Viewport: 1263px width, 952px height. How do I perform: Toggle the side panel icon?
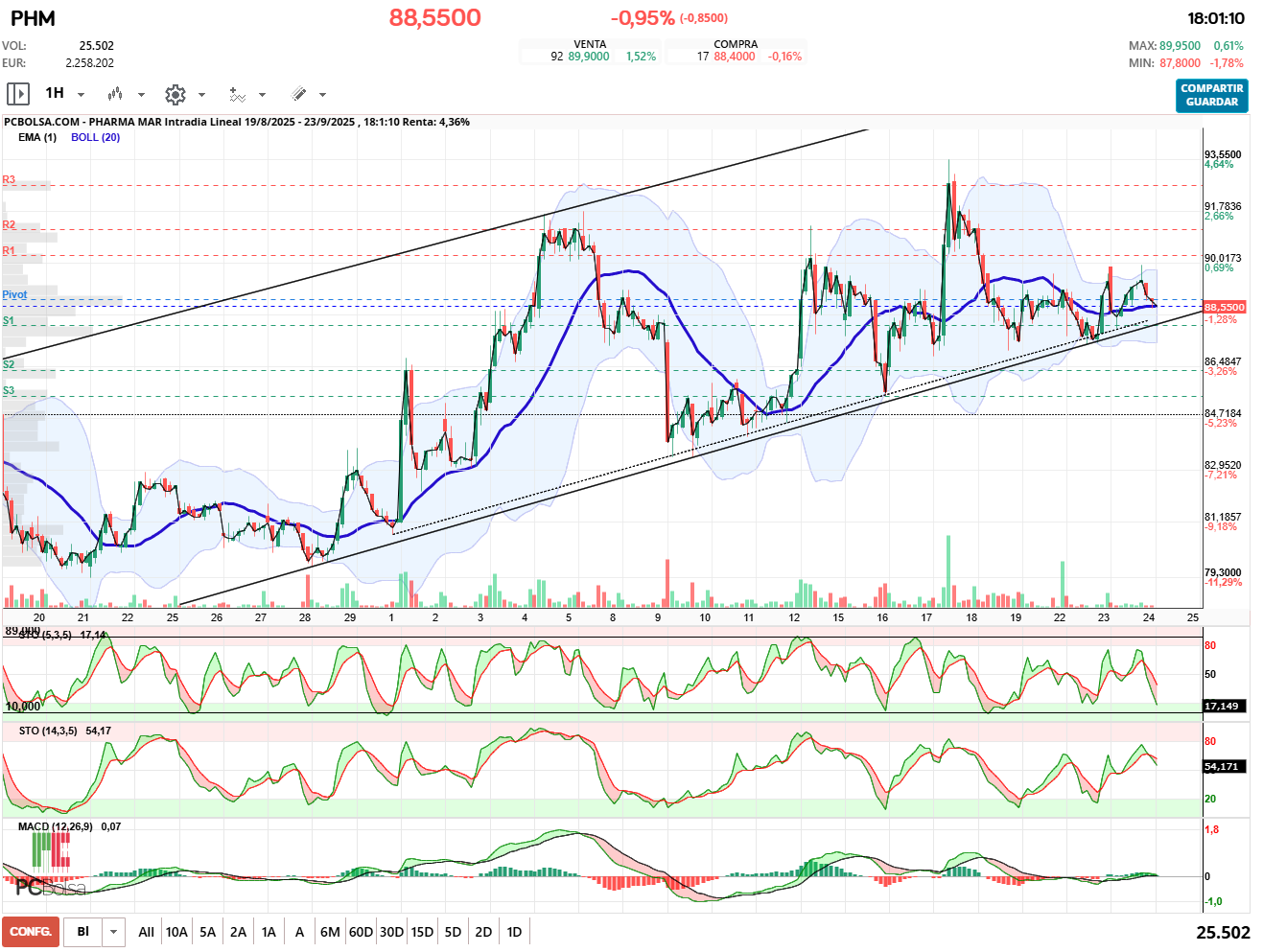pos(18,94)
